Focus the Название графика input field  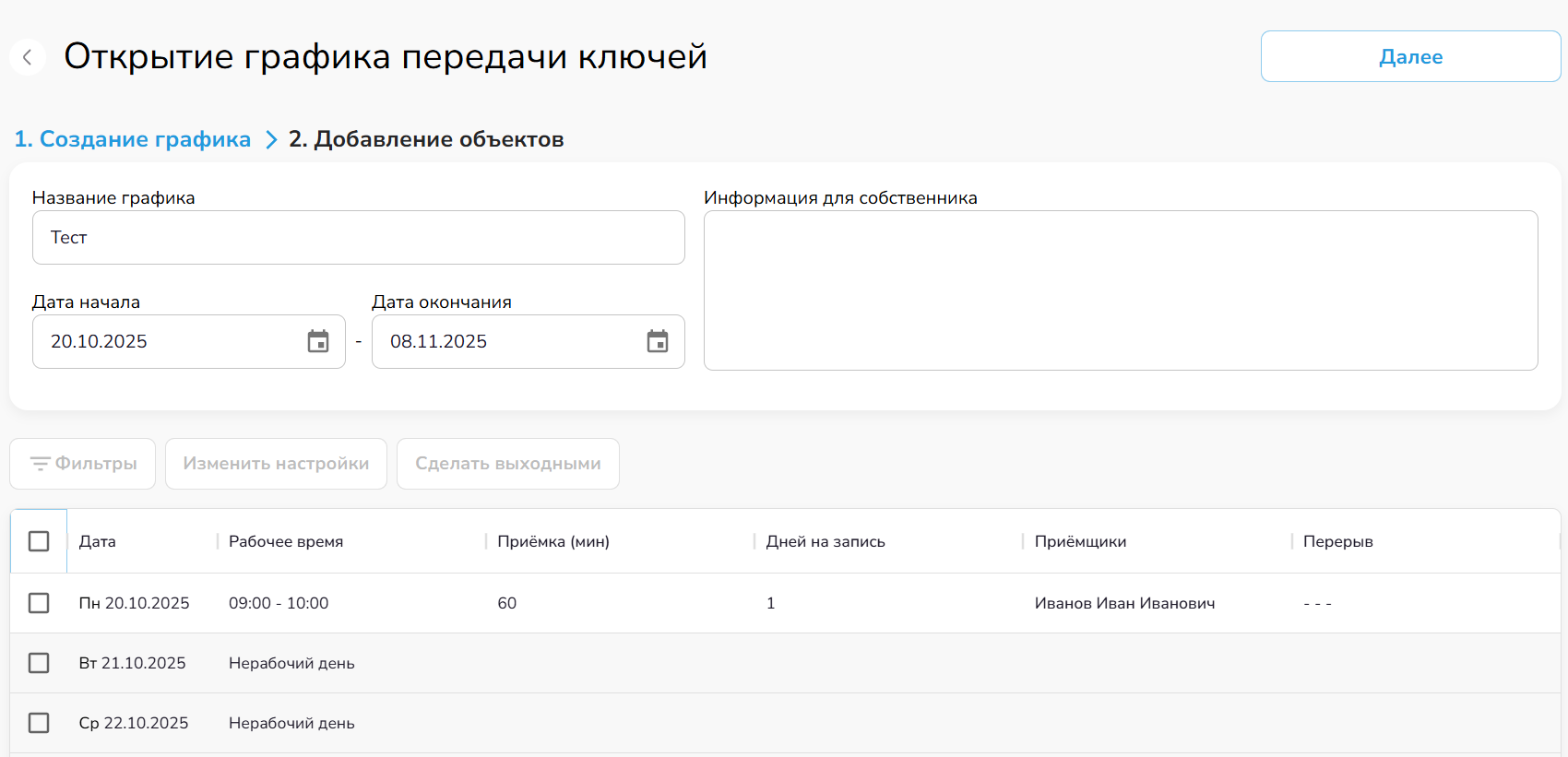[x=358, y=238]
